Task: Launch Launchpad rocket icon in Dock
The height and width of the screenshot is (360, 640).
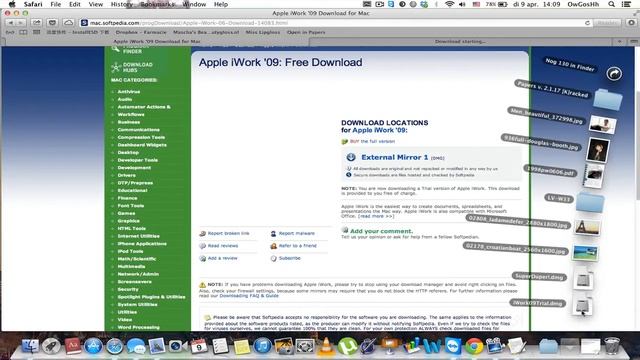Action: click(x=51, y=346)
